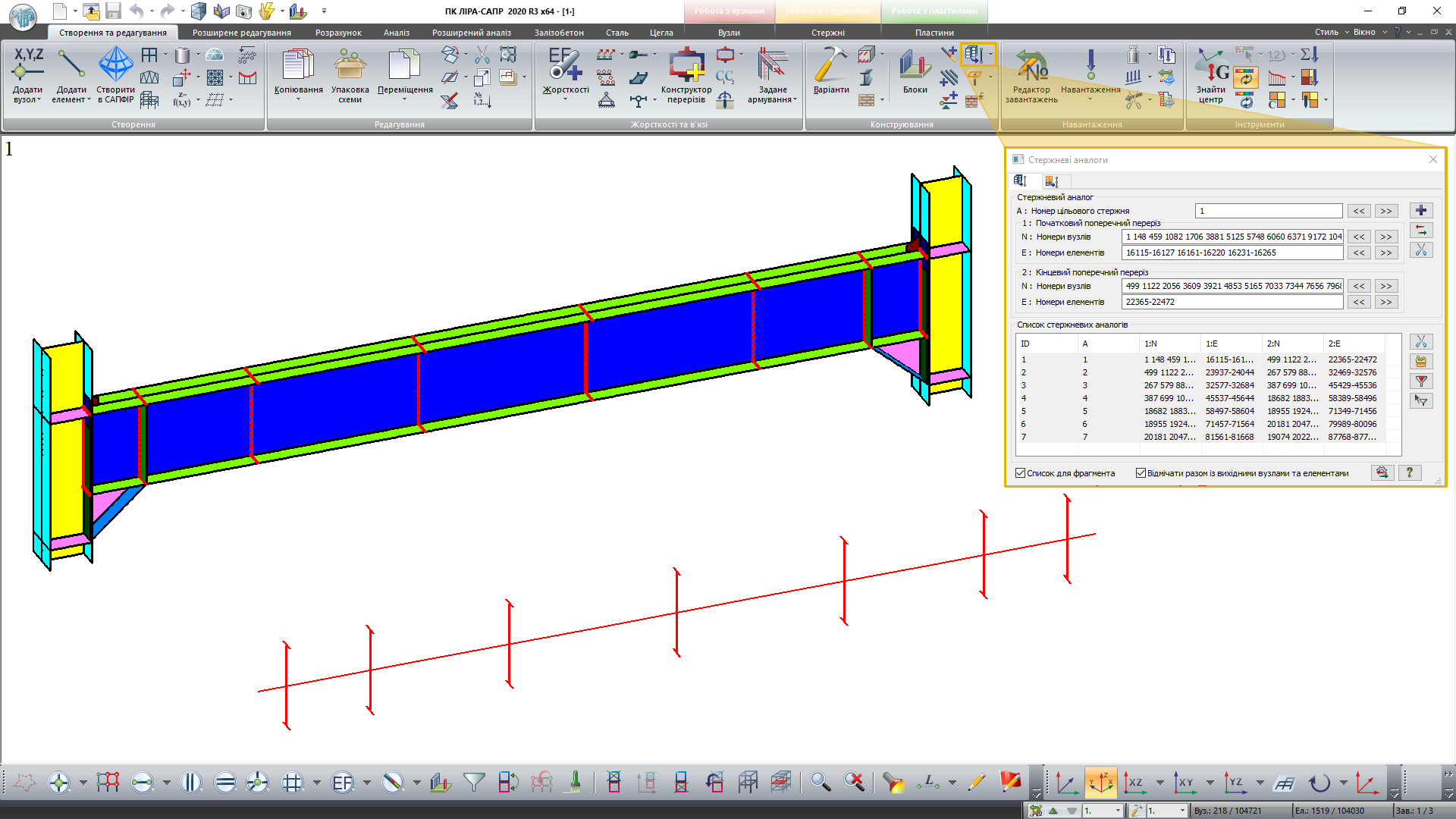1456x819 pixels.
Task: Click the funnel filter icon in bottom toolbar
Action: 474,782
